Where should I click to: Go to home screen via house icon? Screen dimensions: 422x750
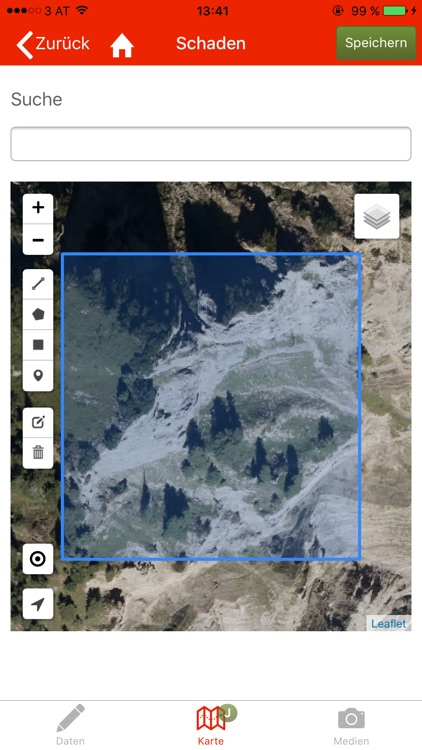(x=122, y=46)
